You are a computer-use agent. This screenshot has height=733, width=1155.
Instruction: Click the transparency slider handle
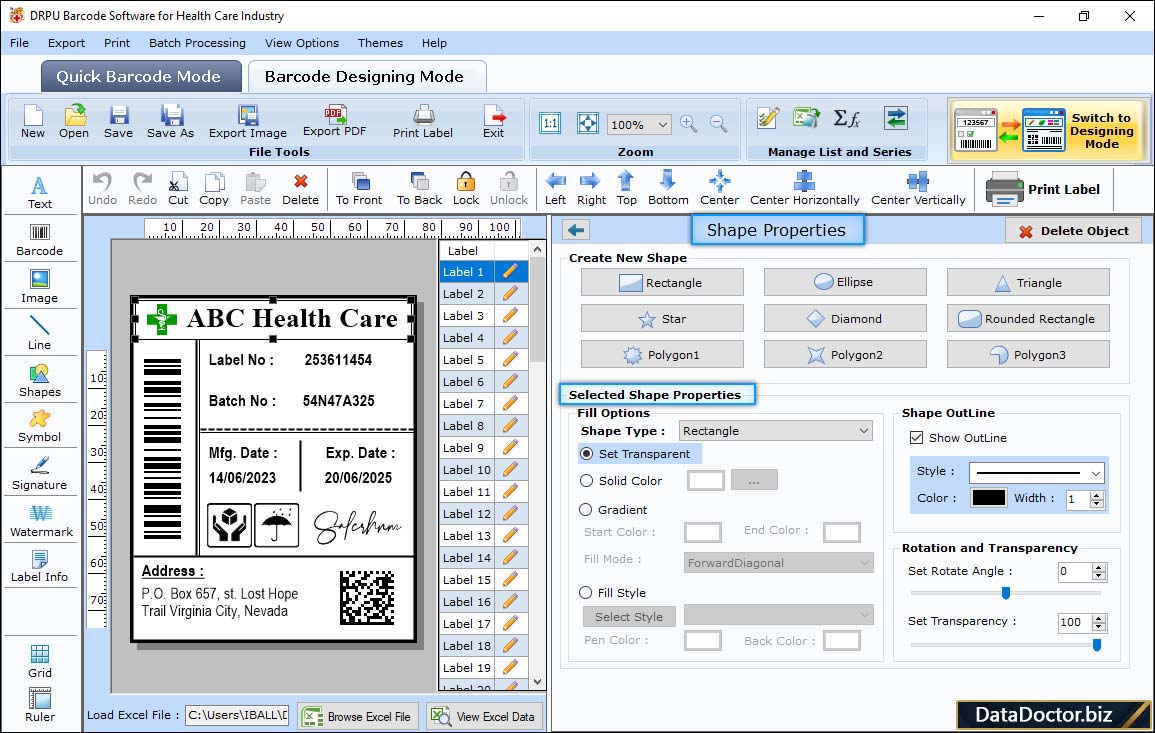click(x=1097, y=645)
